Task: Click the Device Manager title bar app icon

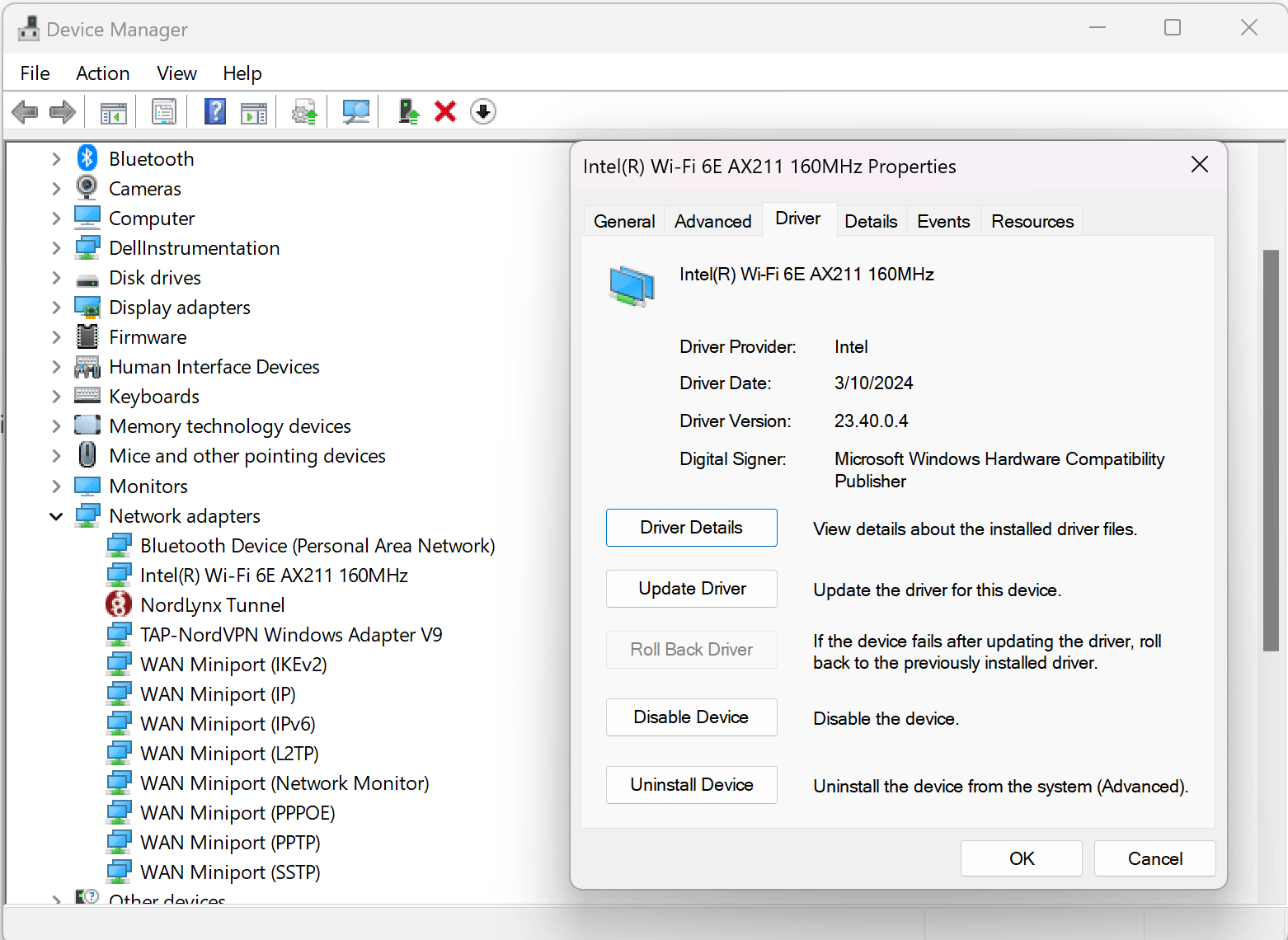Action: point(29,29)
